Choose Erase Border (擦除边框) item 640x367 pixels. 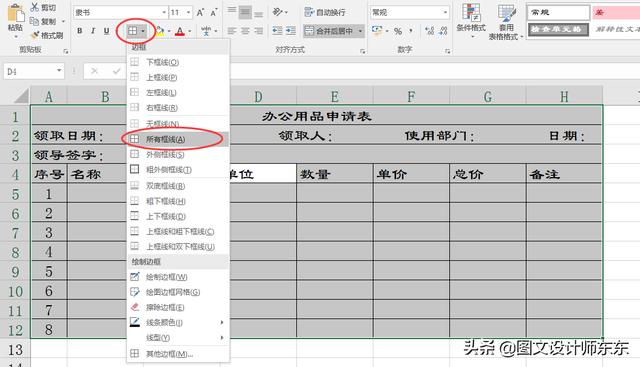point(178,307)
